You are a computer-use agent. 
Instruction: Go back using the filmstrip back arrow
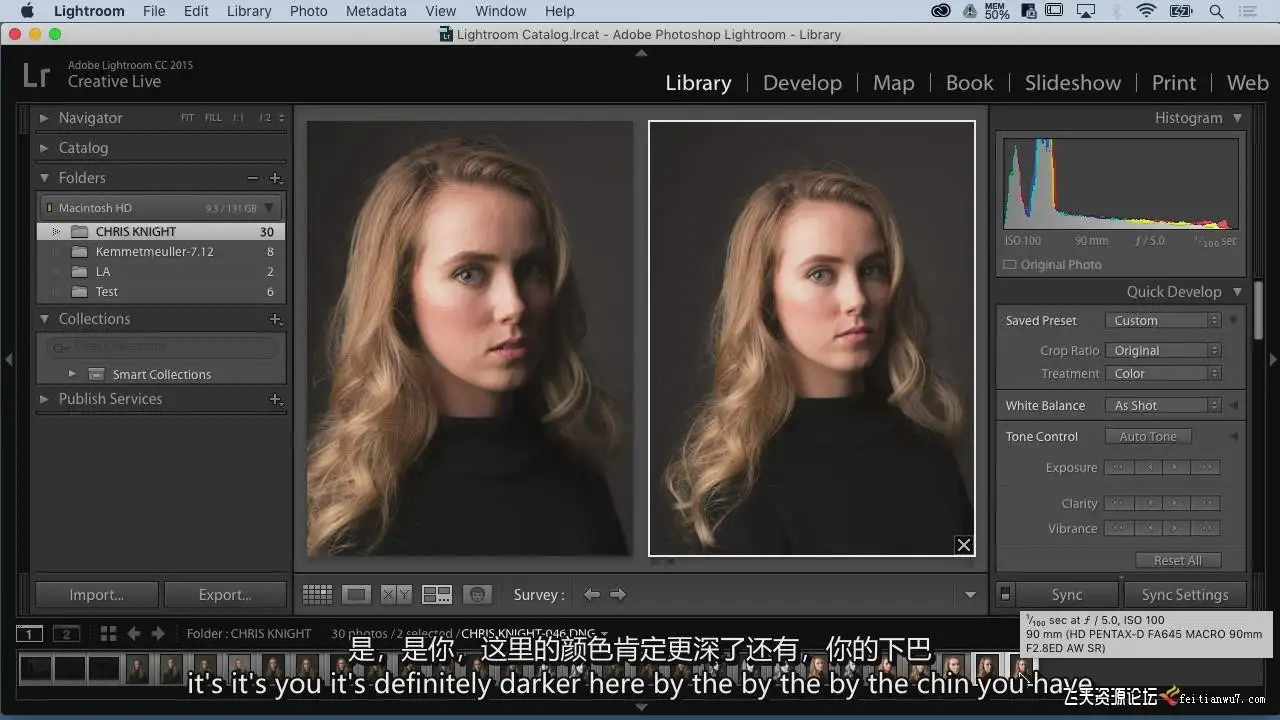[133, 633]
